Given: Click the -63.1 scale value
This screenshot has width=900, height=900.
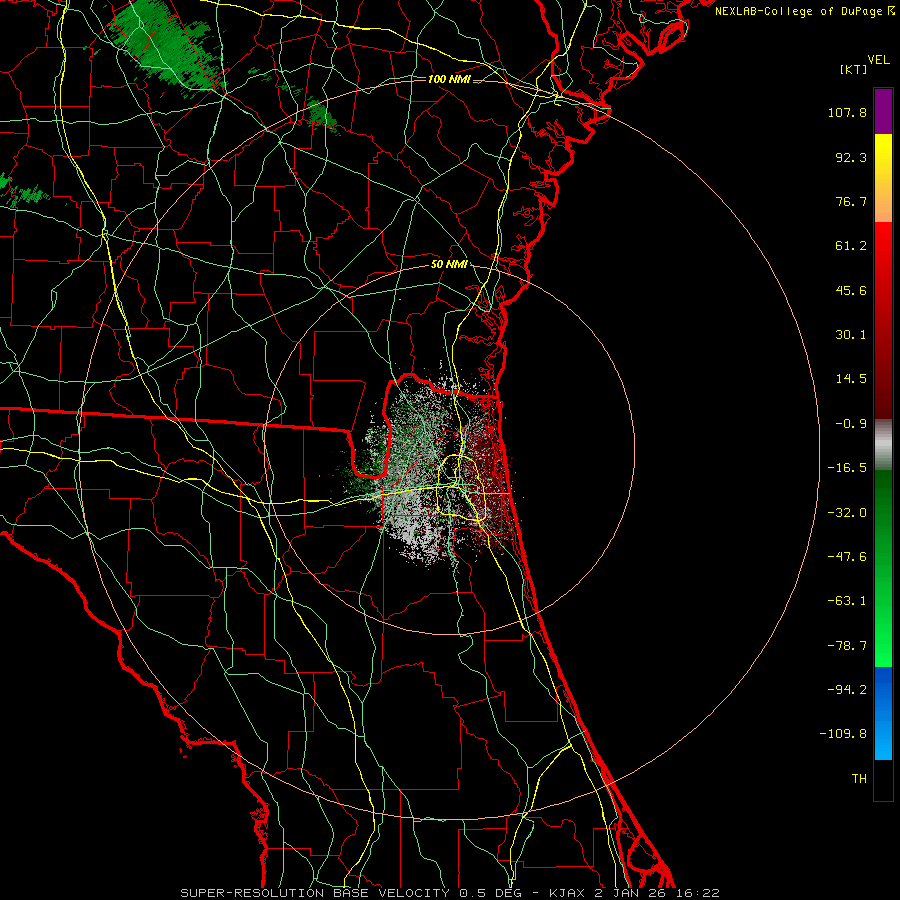Looking at the screenshot, I should click(x=847, y=601).
